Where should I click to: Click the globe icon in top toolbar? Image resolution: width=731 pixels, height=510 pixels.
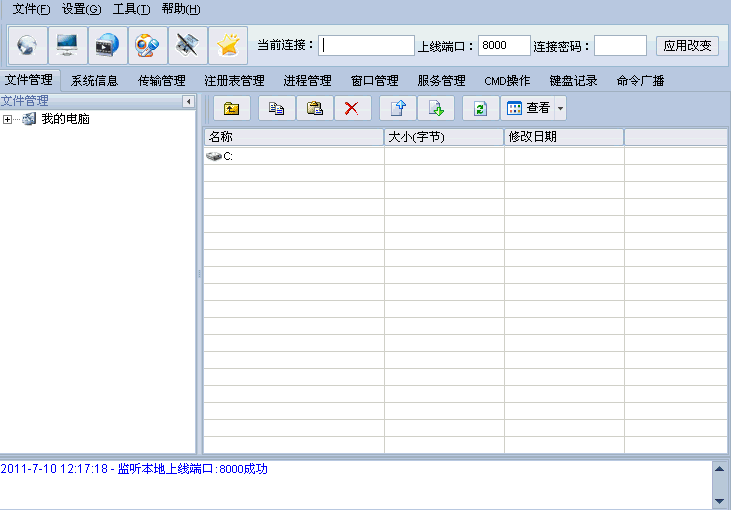pyautogui.click(x=27, y=46)
